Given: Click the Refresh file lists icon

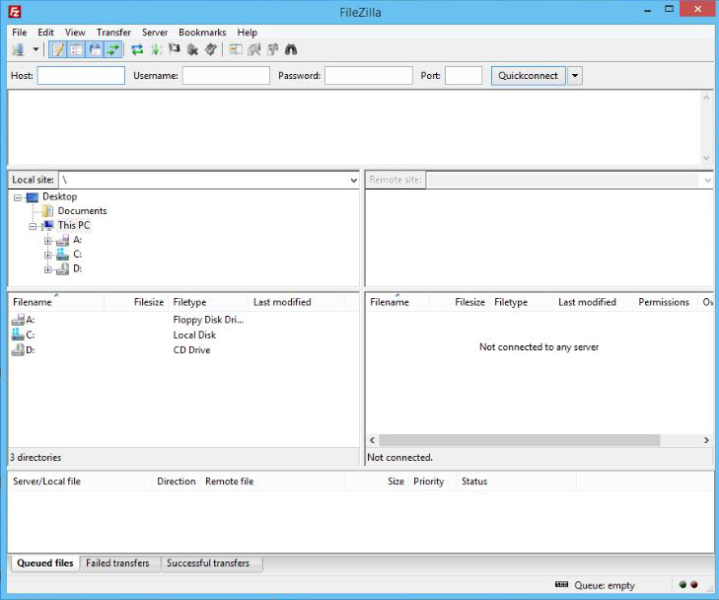Looking at the screenshot, I should (x=137, y=50).
